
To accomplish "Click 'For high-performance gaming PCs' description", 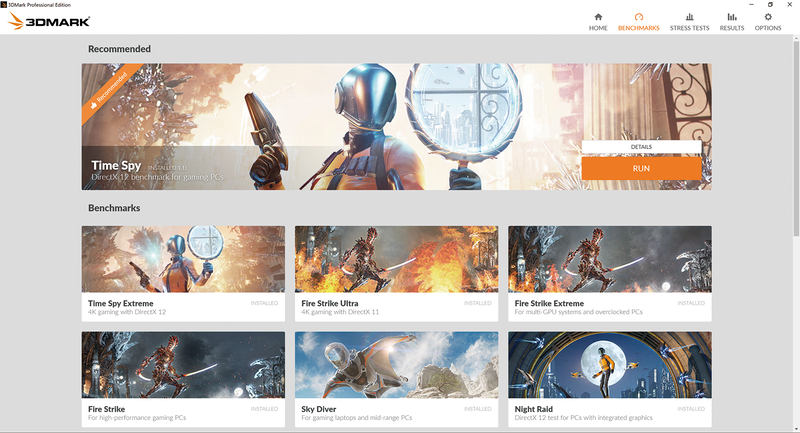I will [137, 418].
